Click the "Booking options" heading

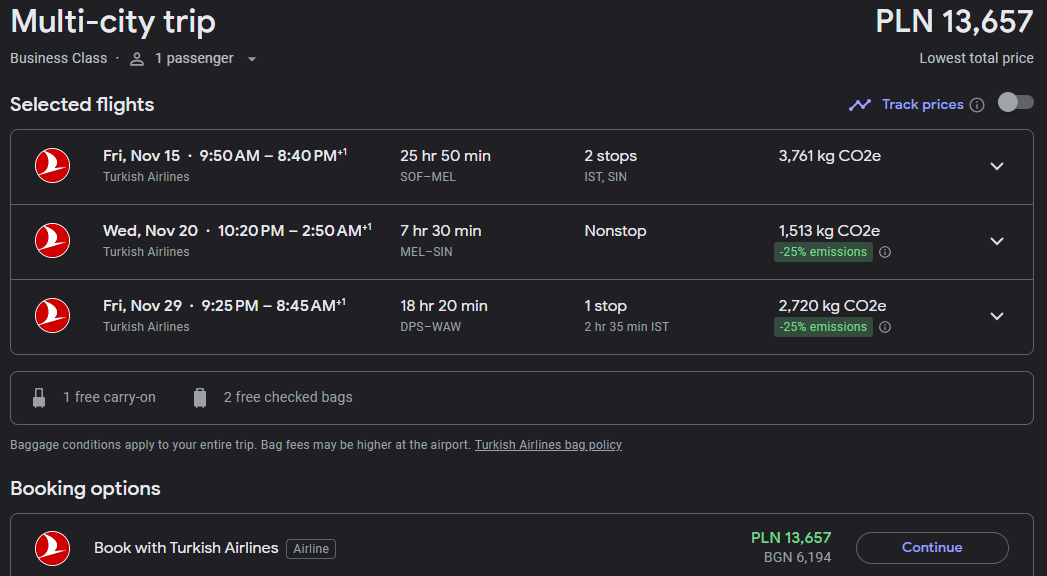pyautogui.click(x=85, y=489)
